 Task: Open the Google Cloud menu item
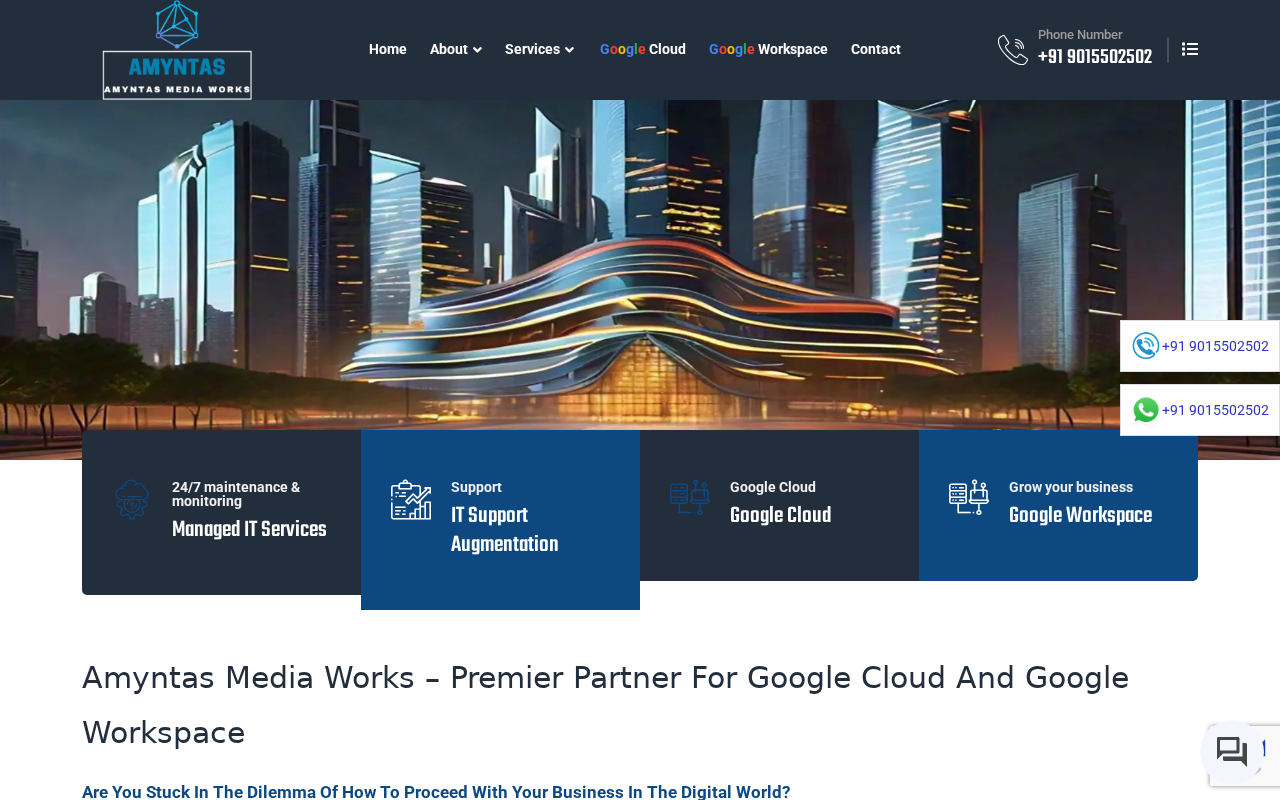(643, 49)
